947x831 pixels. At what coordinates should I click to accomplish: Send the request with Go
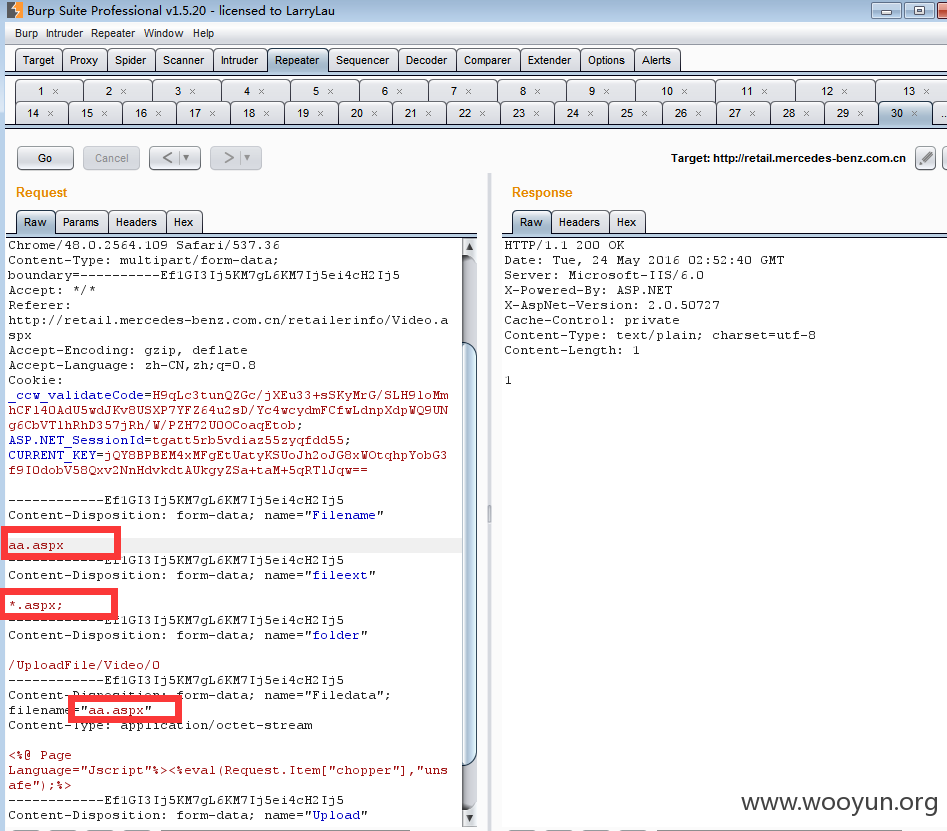tap(45, 158)
